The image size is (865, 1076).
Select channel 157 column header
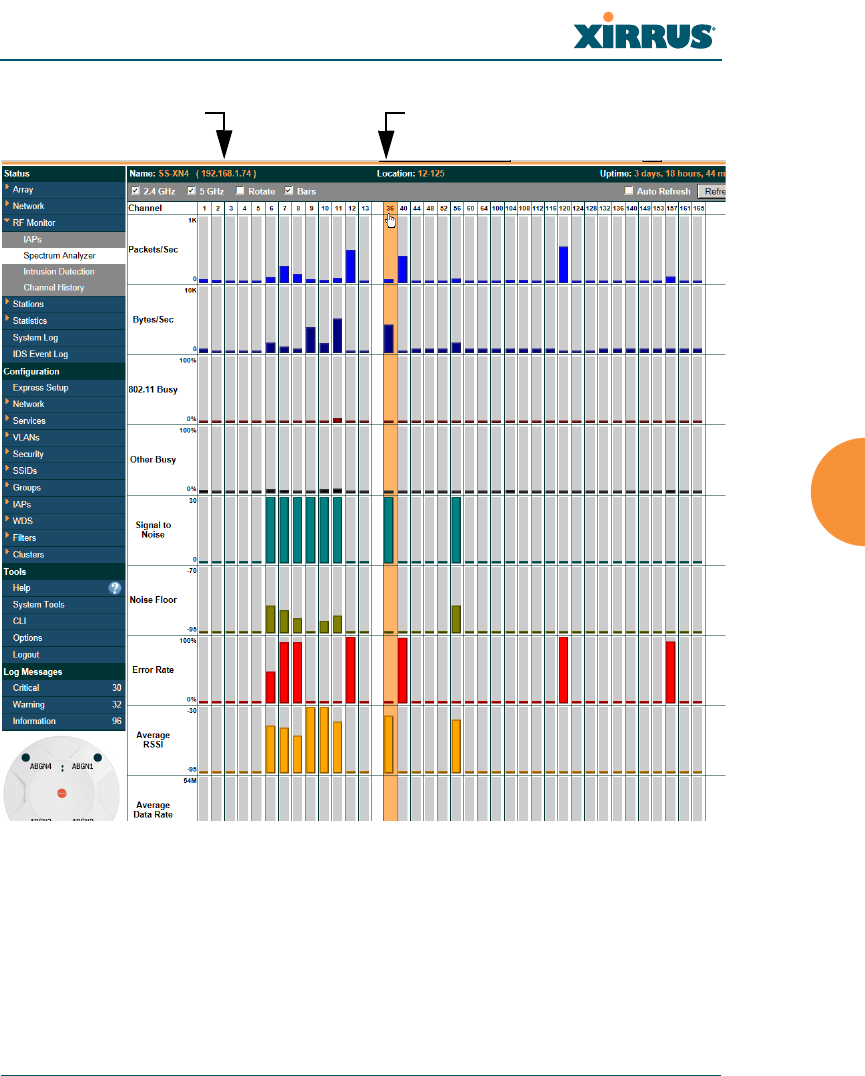click(x=672, y=208)
